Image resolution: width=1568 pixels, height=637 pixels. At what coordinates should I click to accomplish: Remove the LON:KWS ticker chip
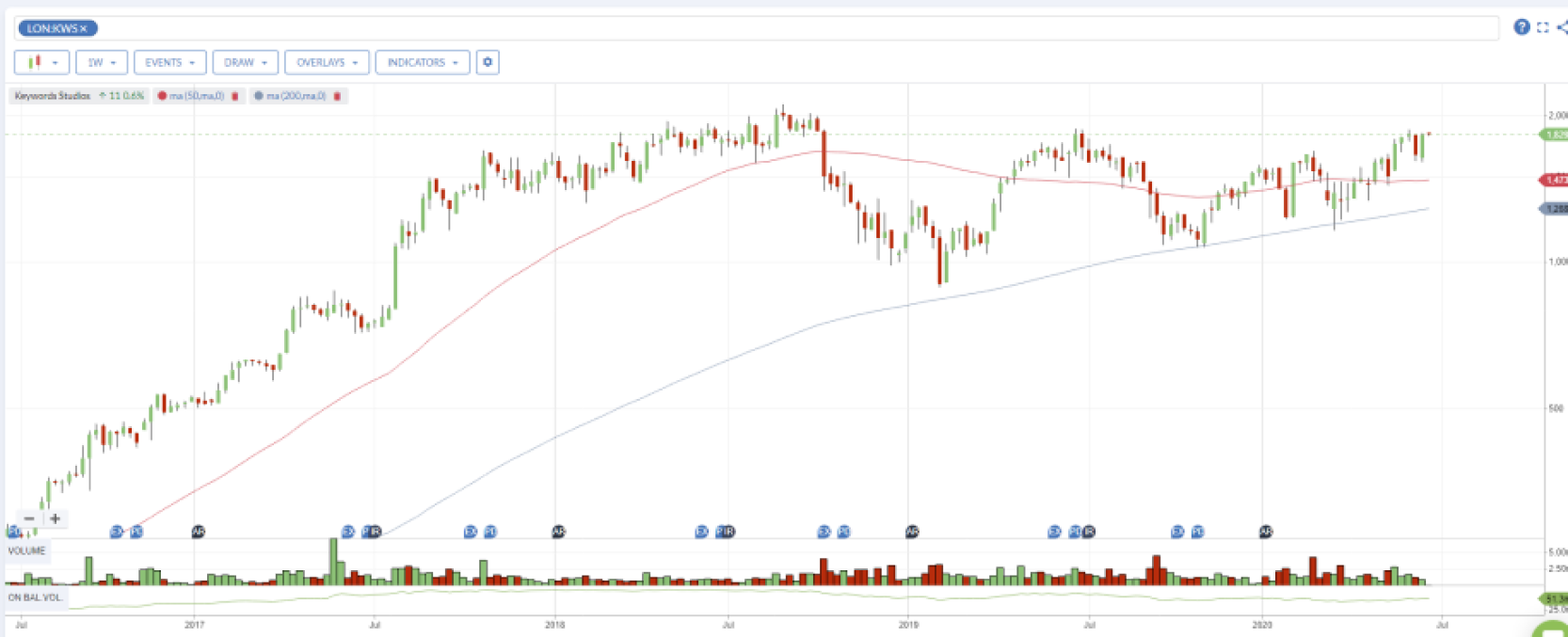[84, 28]
